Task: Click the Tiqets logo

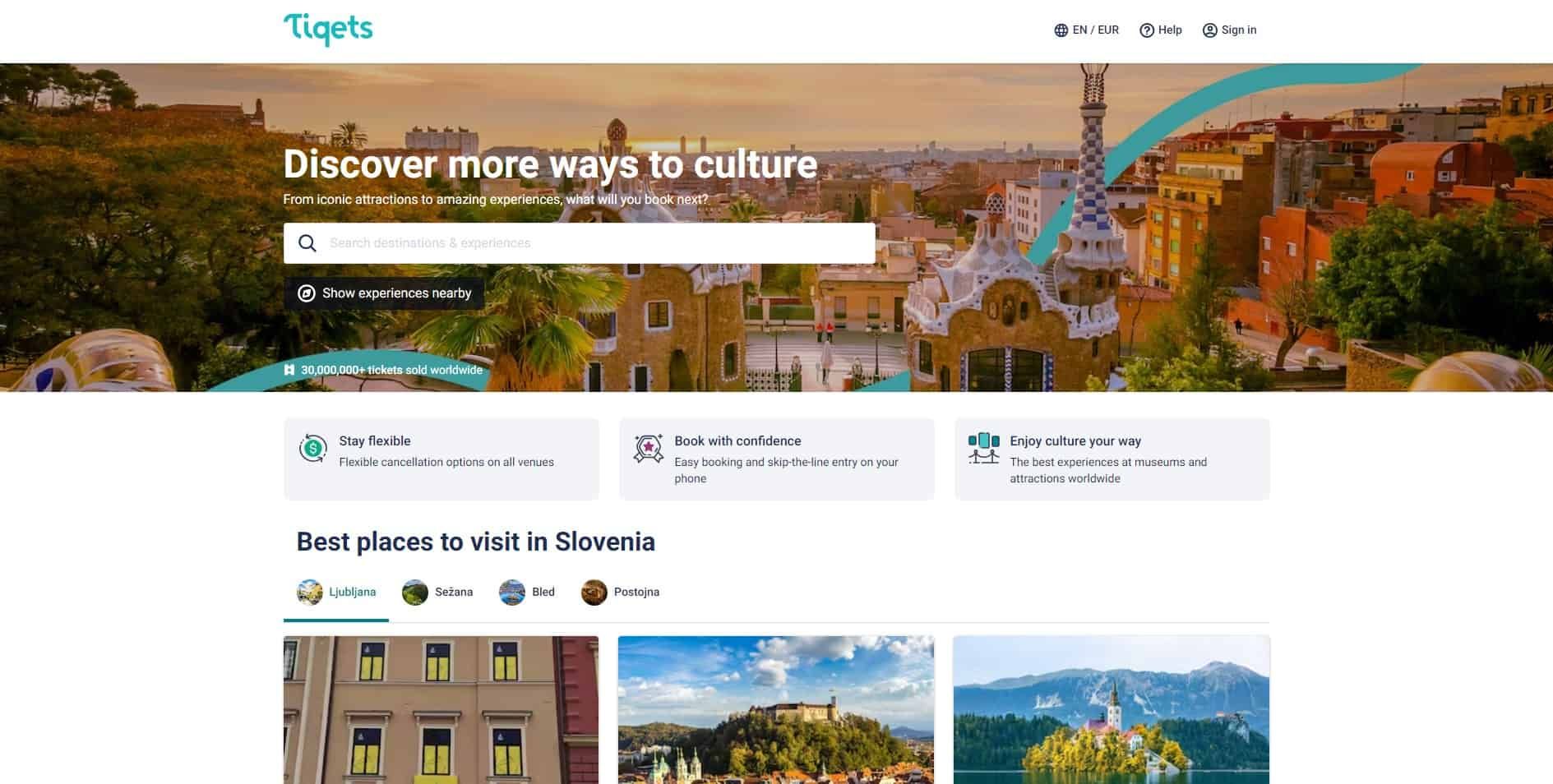Action: 328,30
